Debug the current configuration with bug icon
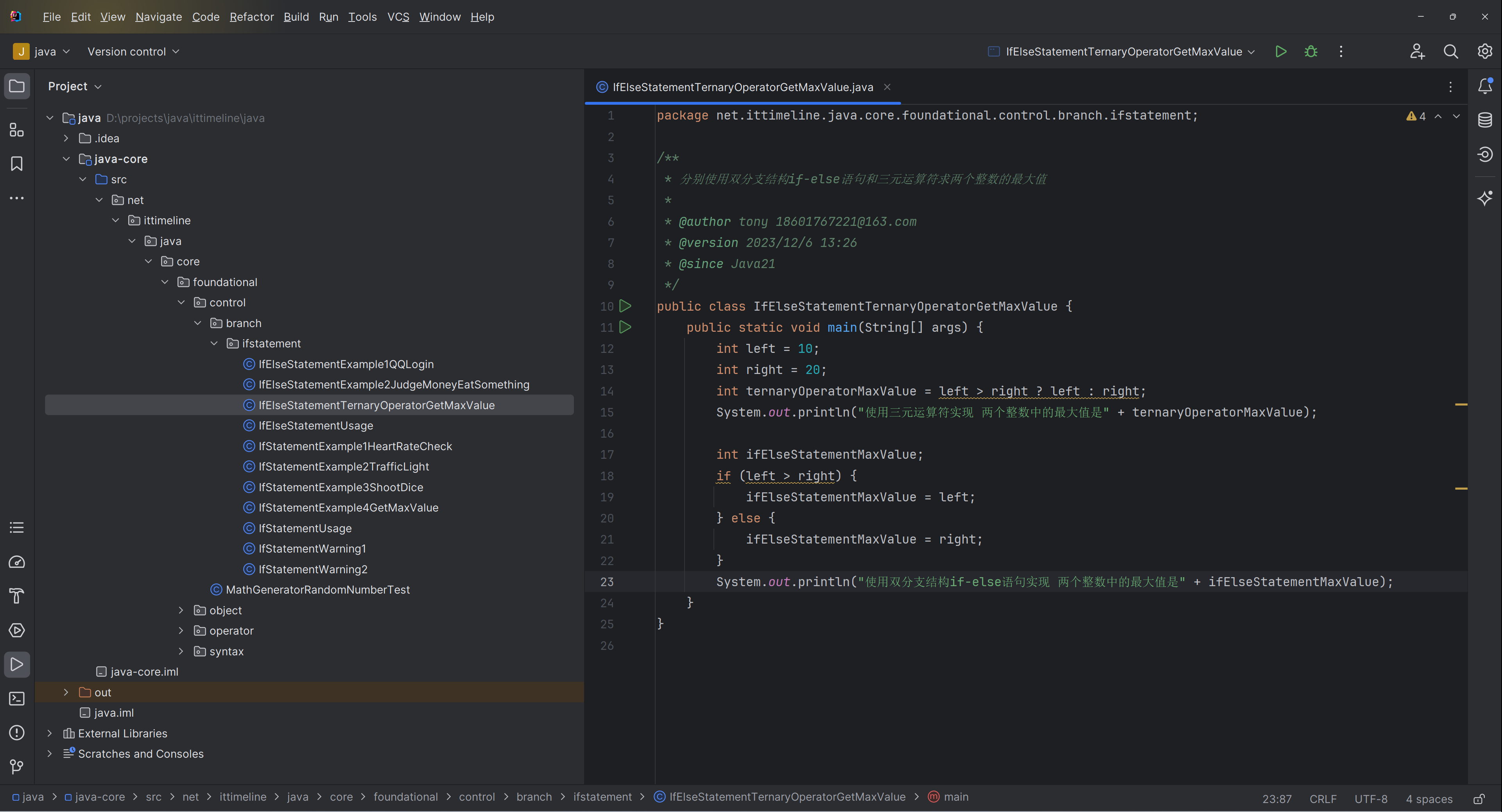Viewport: 1502px width, 812px height. pyautogui.click(x=1311, y=51)
